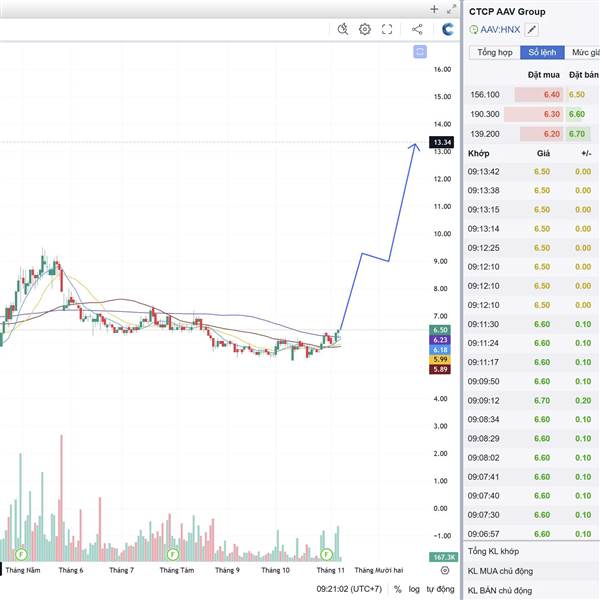The height and width of the screenshot is (600, 600).
Task: Switch to the Tổng hợp tab
Action: (x=495, y=52)
